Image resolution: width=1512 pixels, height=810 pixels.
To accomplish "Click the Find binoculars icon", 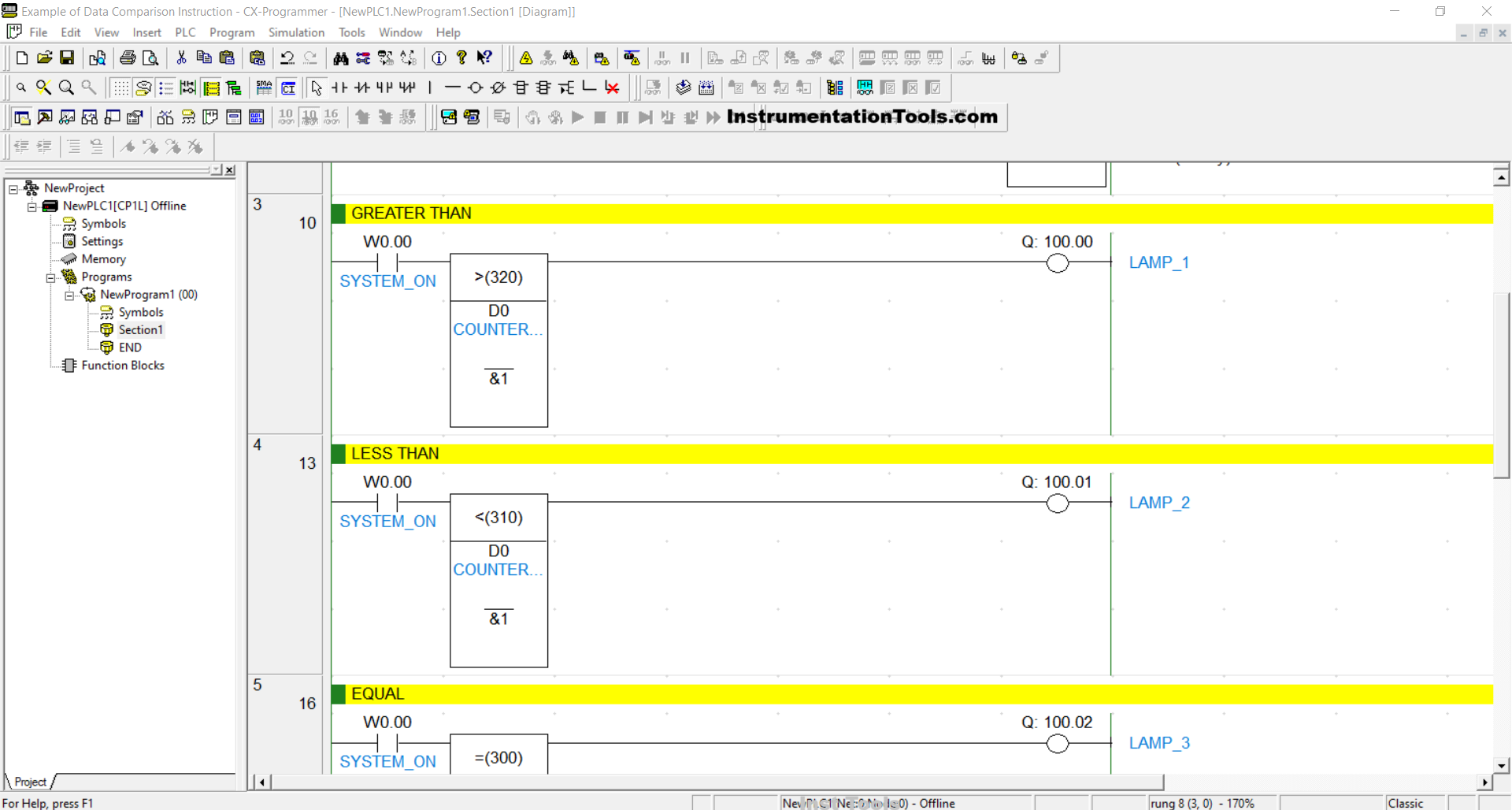I will 340,58.
